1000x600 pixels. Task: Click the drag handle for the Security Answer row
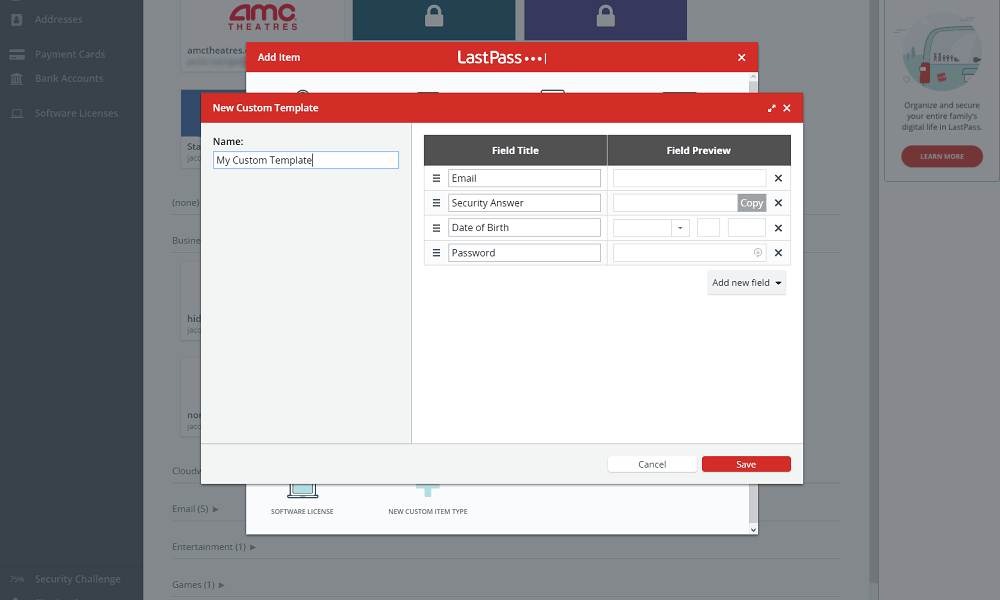(x=436, y=203)
